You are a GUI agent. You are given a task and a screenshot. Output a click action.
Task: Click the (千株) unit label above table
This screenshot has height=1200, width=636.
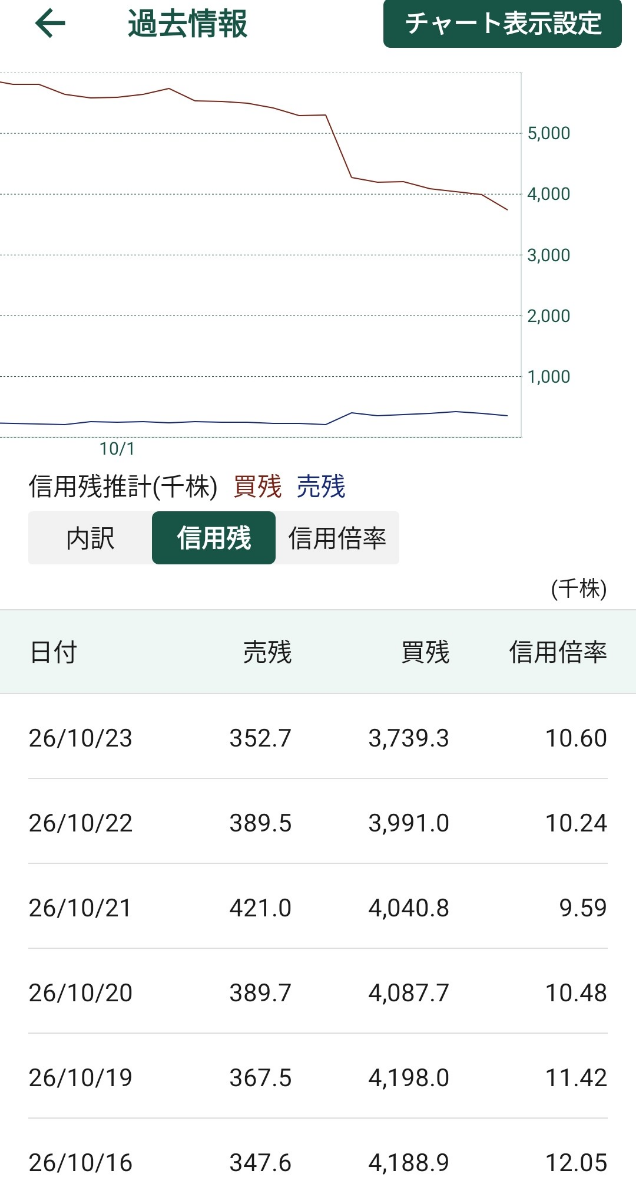point(579,589)
